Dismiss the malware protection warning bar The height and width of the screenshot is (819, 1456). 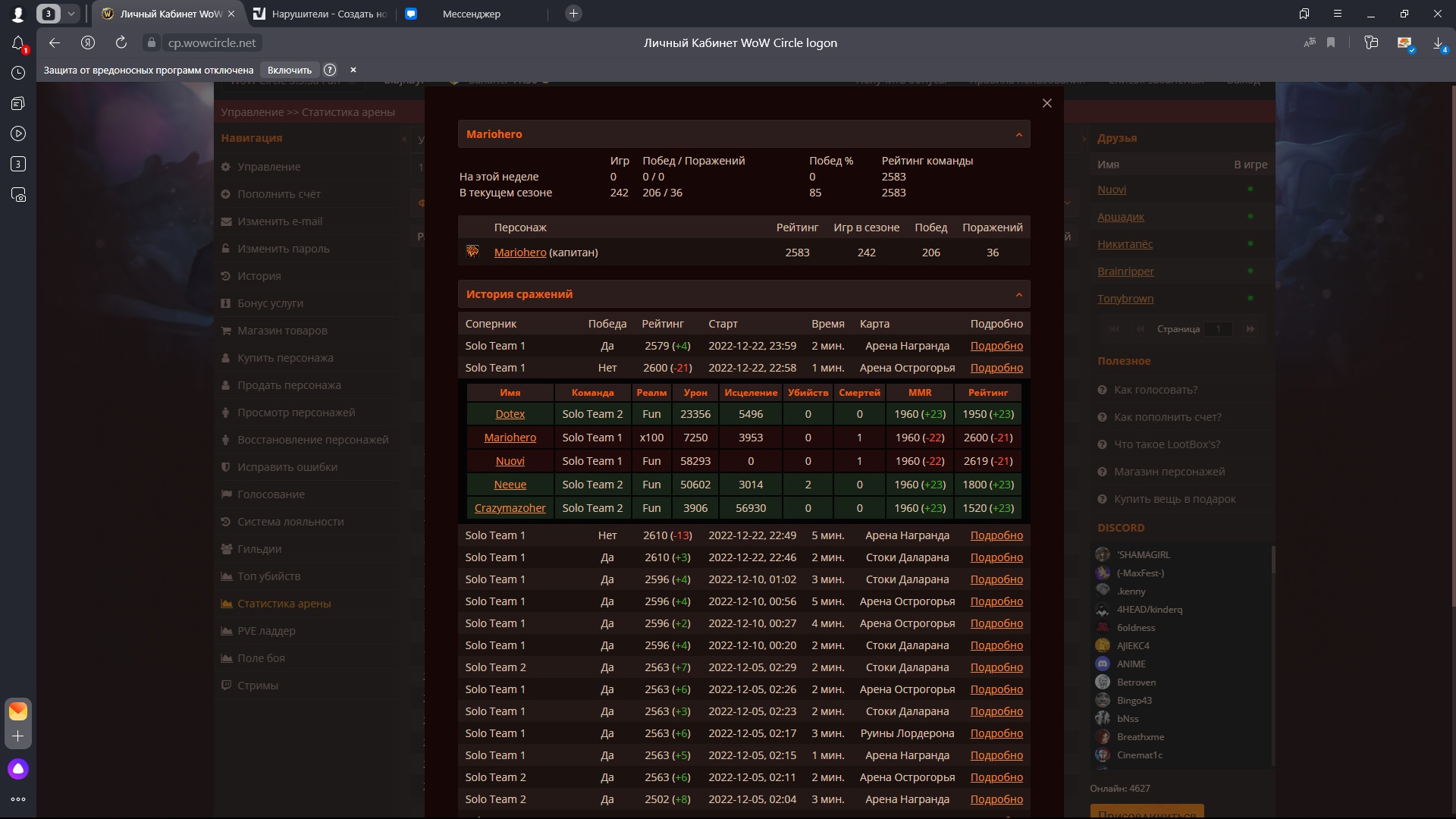353,70
